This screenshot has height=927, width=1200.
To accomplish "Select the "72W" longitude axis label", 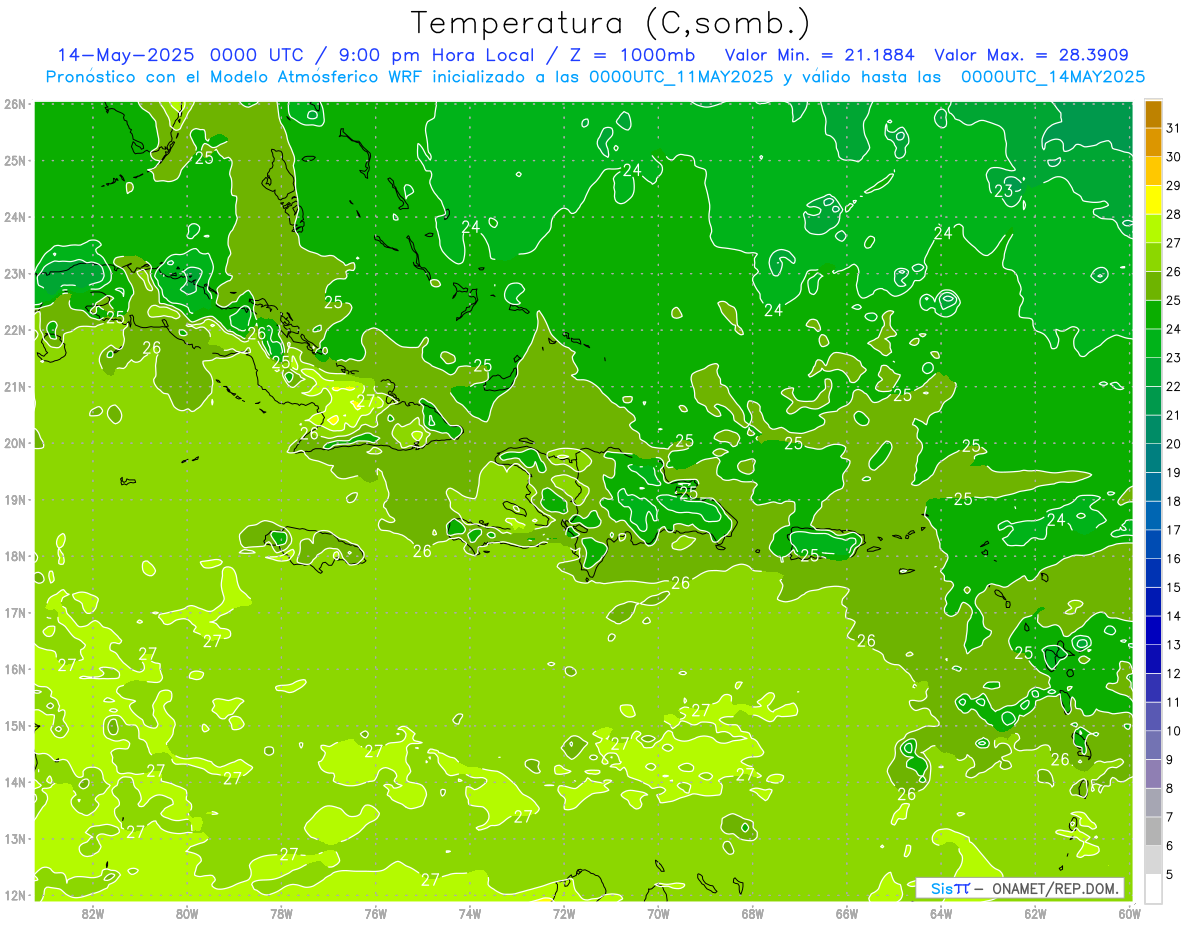I will coord(564,913).
